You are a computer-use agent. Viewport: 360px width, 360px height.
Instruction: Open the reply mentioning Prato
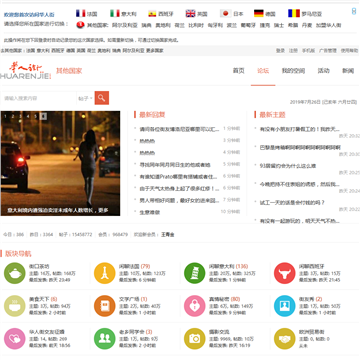pos(178,177)
